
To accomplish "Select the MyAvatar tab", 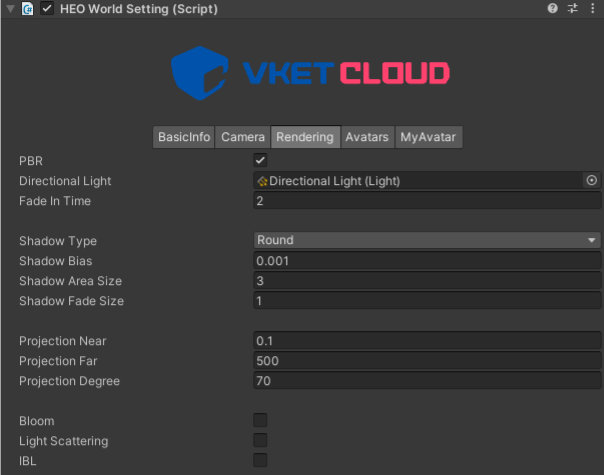I will pyautogui.click(x=428, y=137).
